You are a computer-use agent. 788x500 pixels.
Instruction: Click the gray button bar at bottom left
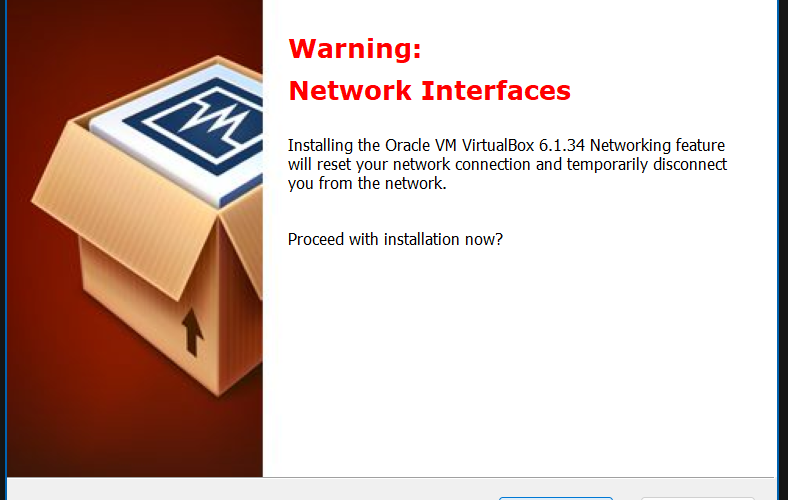pos(201,489)
